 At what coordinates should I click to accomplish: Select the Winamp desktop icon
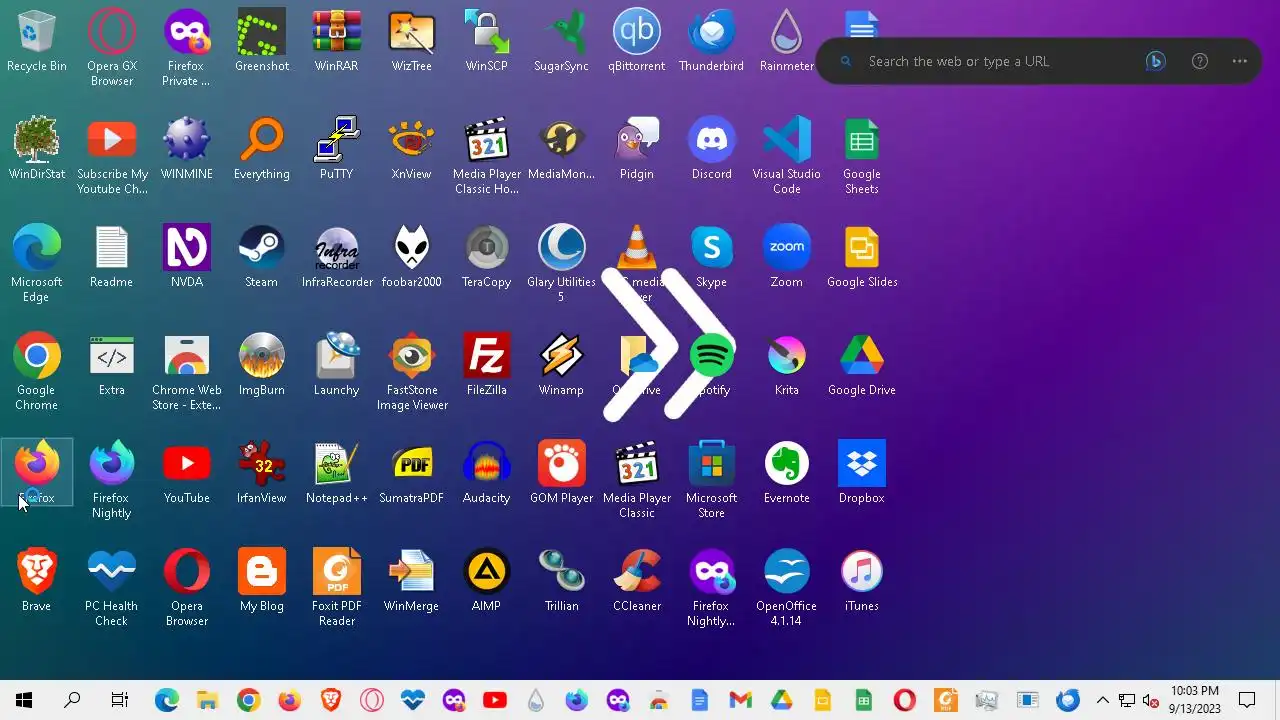point(561,366)
